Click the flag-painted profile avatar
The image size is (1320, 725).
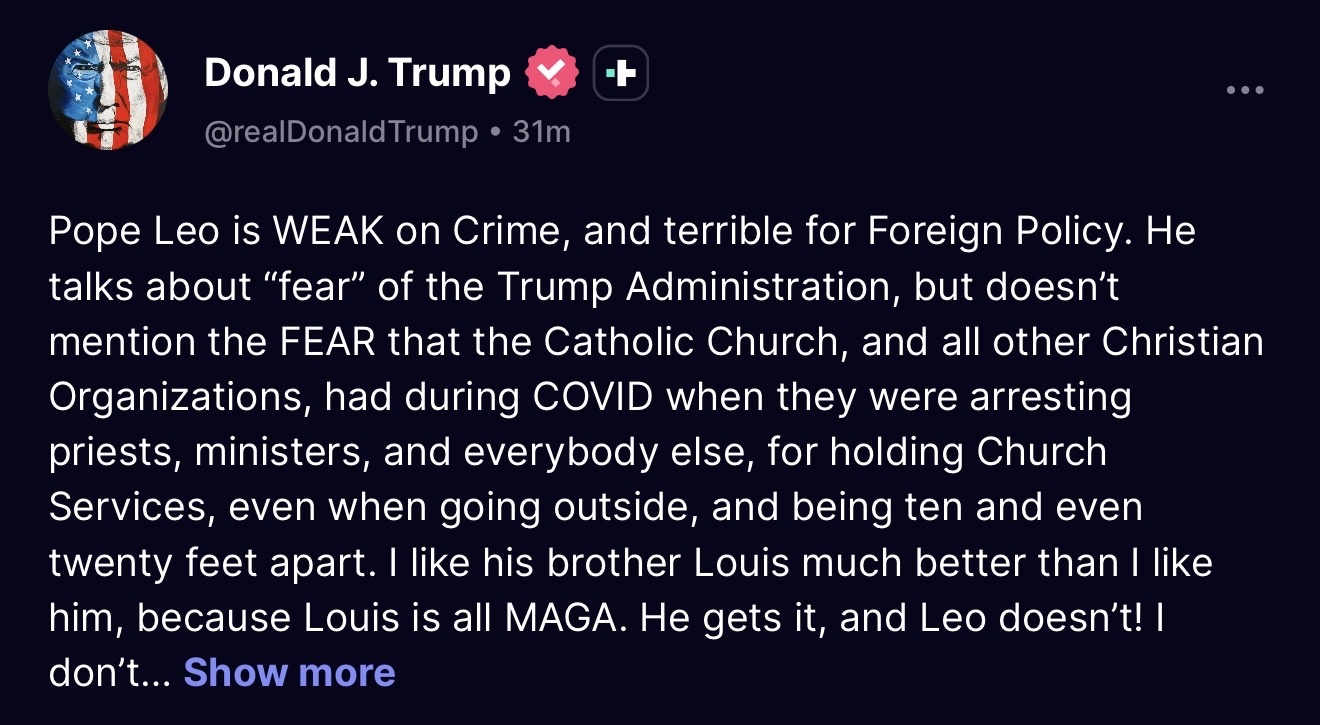[x=108, y=90]
